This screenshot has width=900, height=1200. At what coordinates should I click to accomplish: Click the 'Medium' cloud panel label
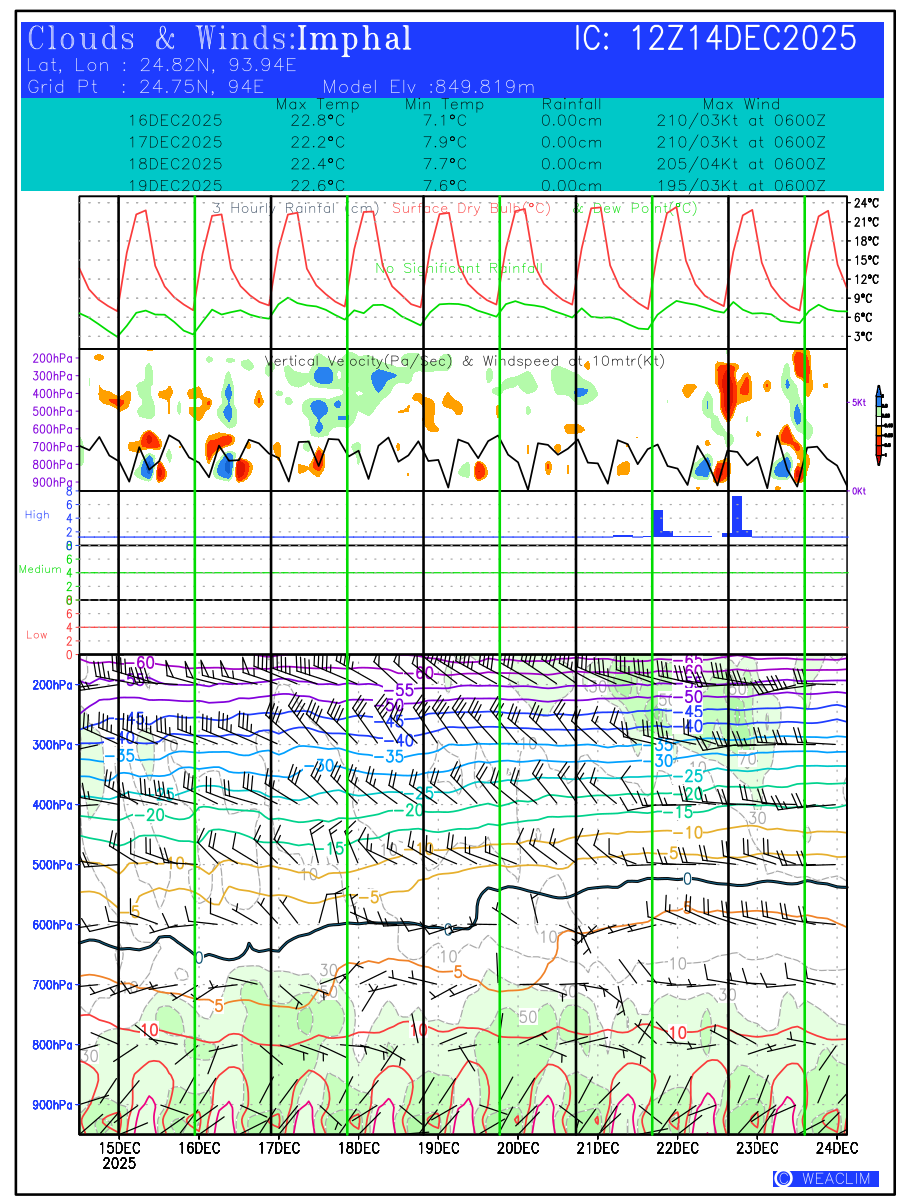pyautogui.click(x=40, y=570)
